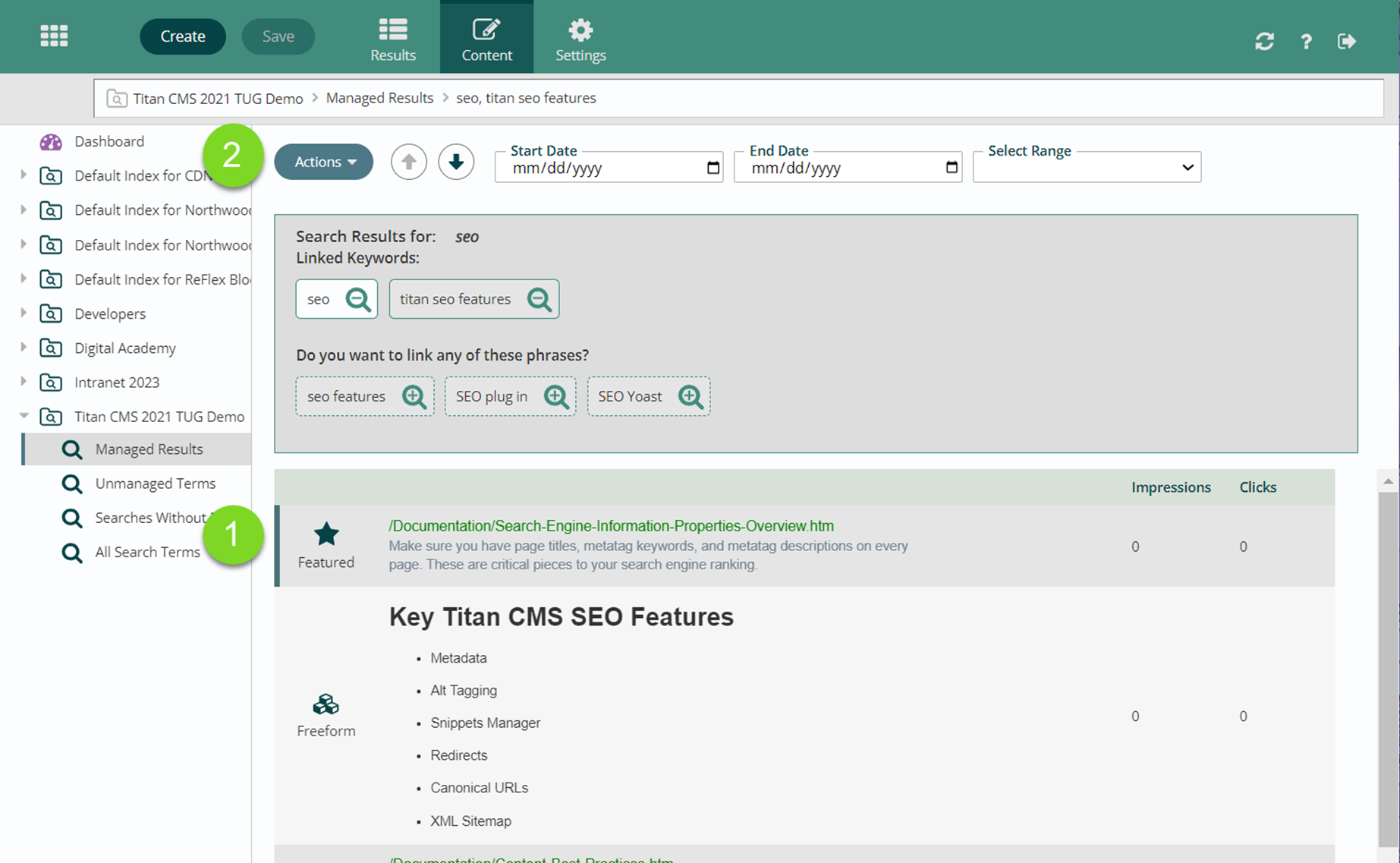Open the help question mark icon

coord(1306,41)
